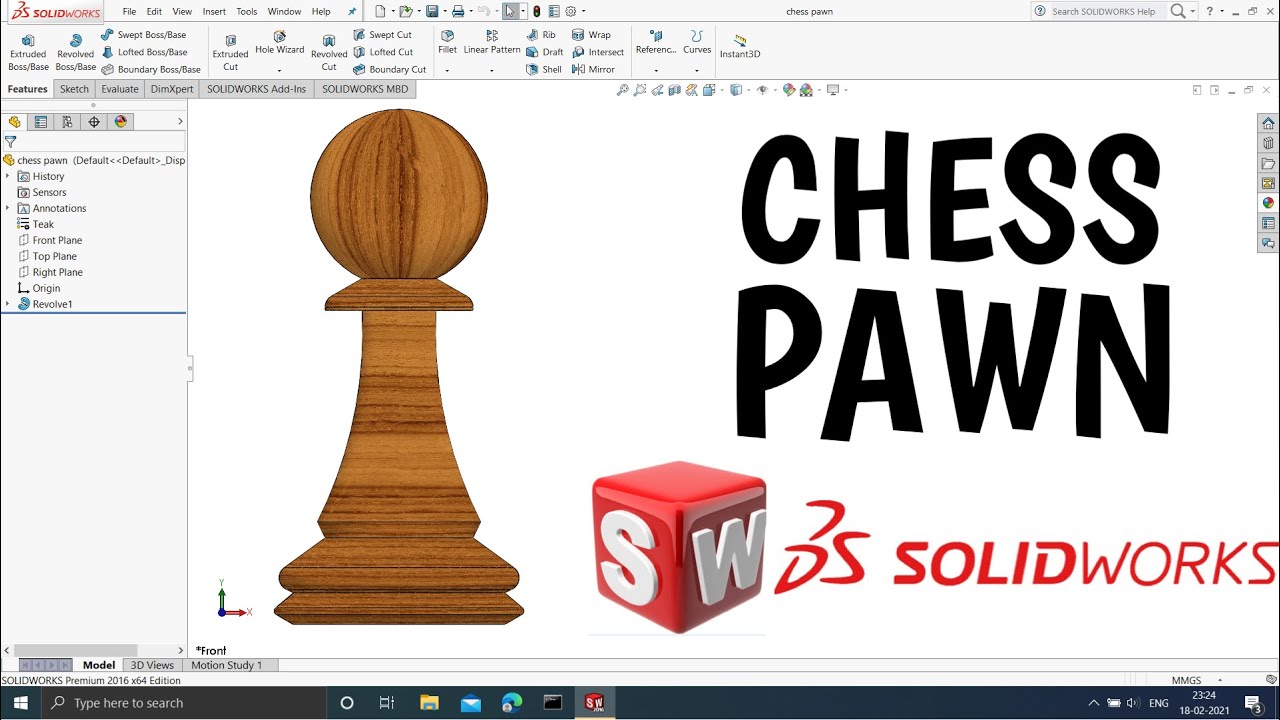Open the Hole Wizard tool
Screen dimensions: 1280x720
[x=279, y=43]
